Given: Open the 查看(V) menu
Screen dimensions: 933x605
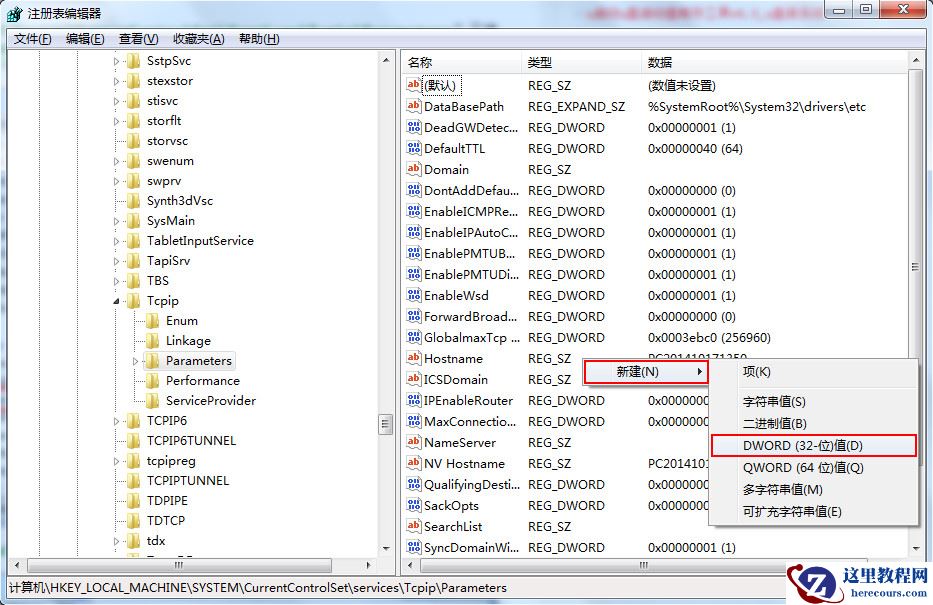Looking at the screenshot, I should click(136, 38).
